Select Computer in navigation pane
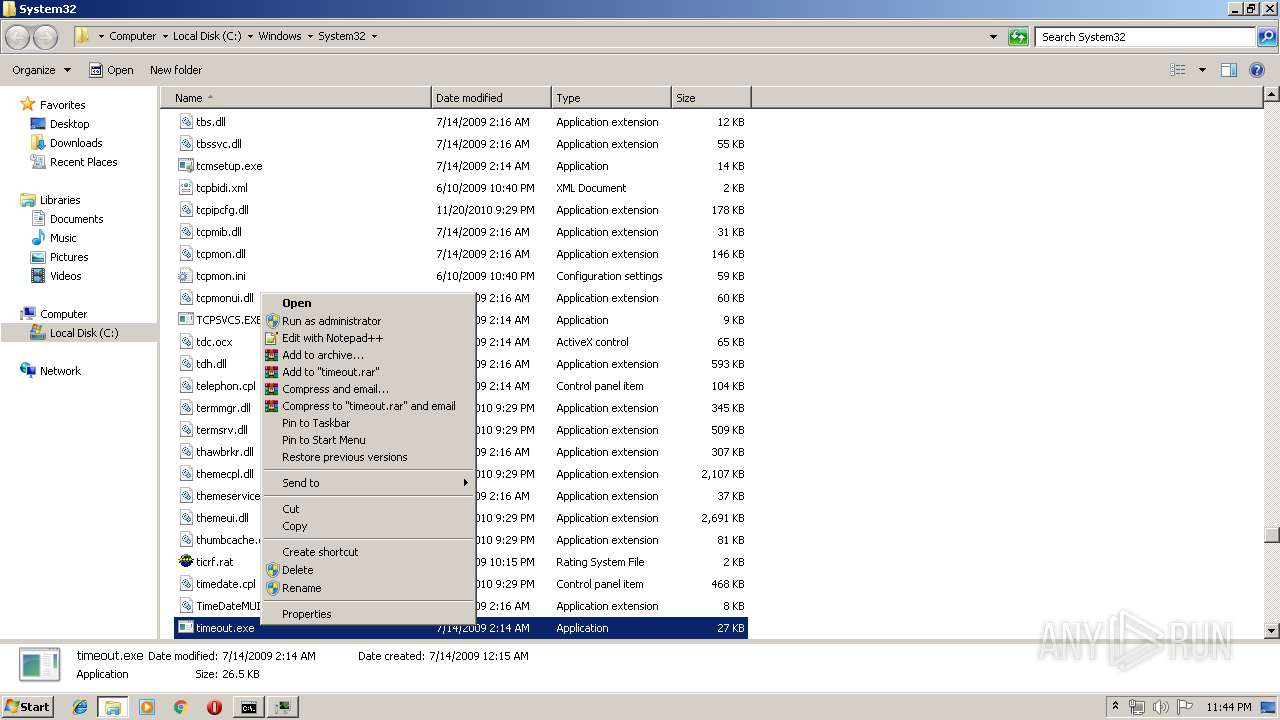The image size is (1280, 720). tap(63, 314)
